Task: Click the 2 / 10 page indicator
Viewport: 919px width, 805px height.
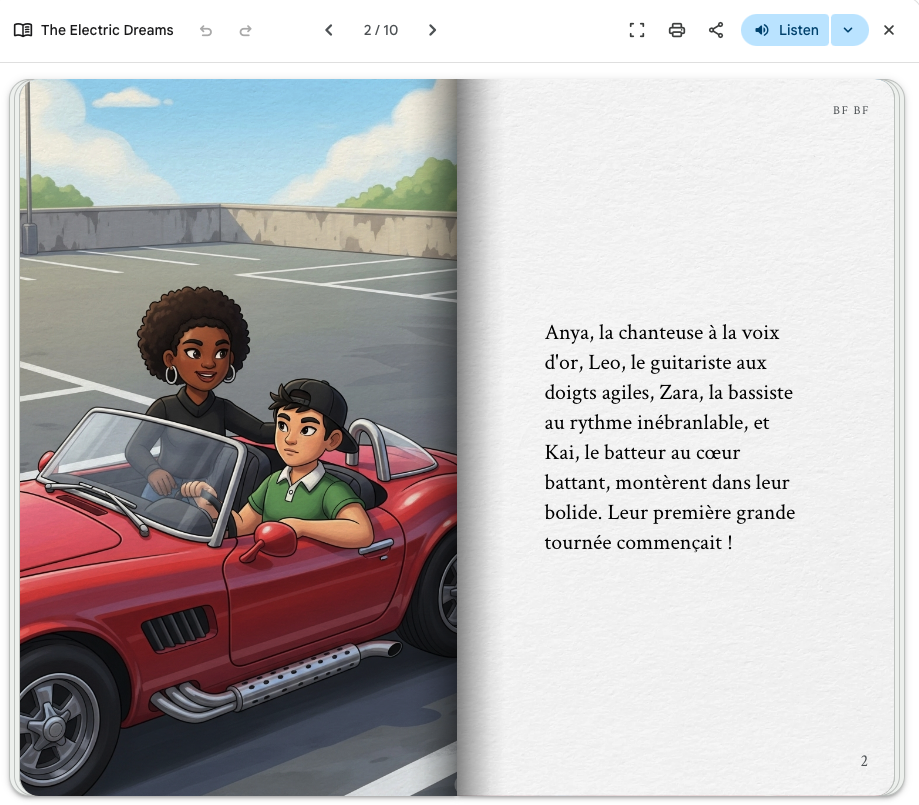Action: [x=380, y=30]
